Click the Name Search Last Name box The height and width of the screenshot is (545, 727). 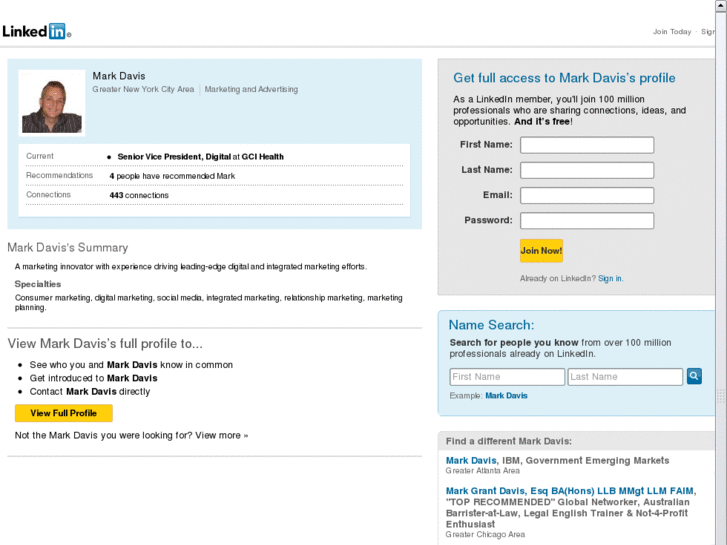click(625, 377)
